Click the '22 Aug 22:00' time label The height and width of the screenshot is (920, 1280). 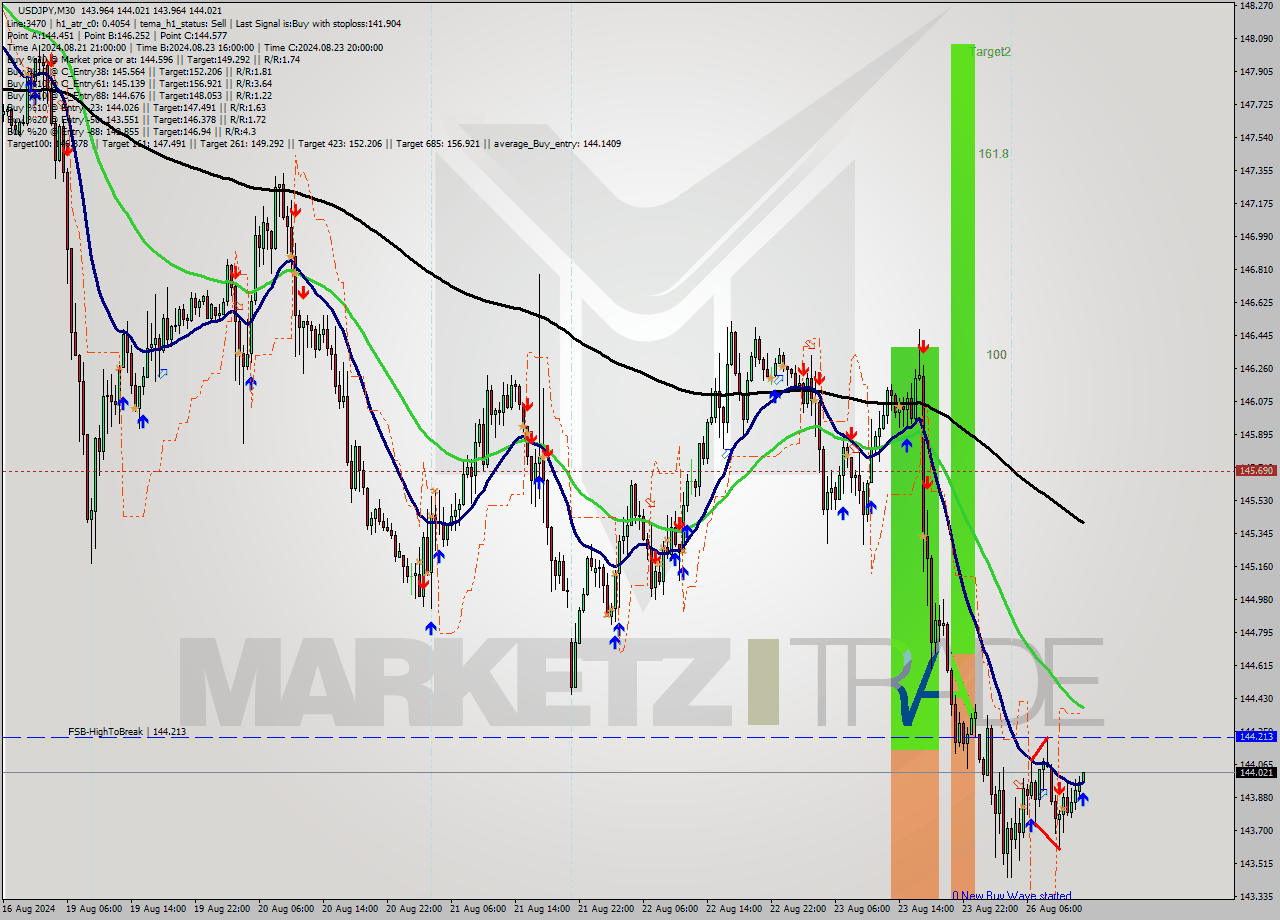tap(798, 910)
